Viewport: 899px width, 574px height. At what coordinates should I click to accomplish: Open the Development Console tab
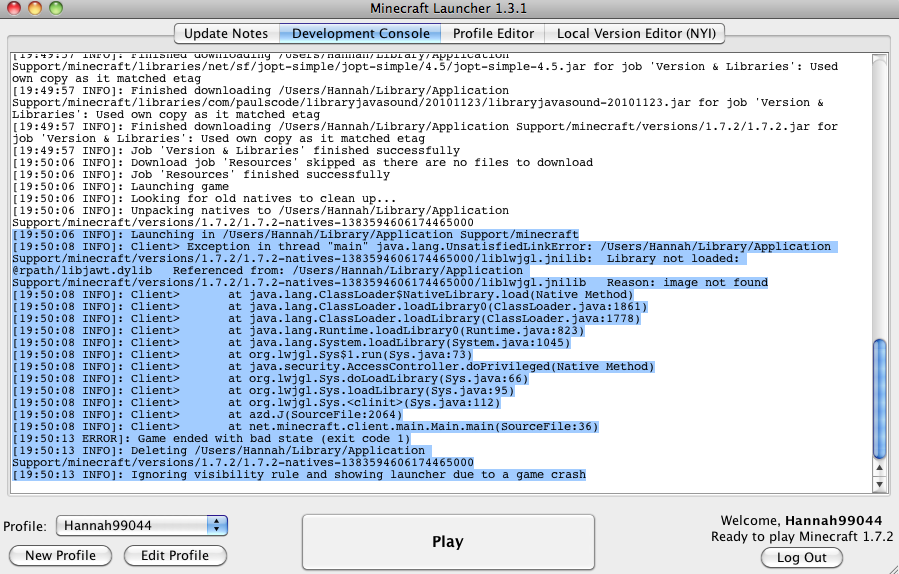click(361, 33)
